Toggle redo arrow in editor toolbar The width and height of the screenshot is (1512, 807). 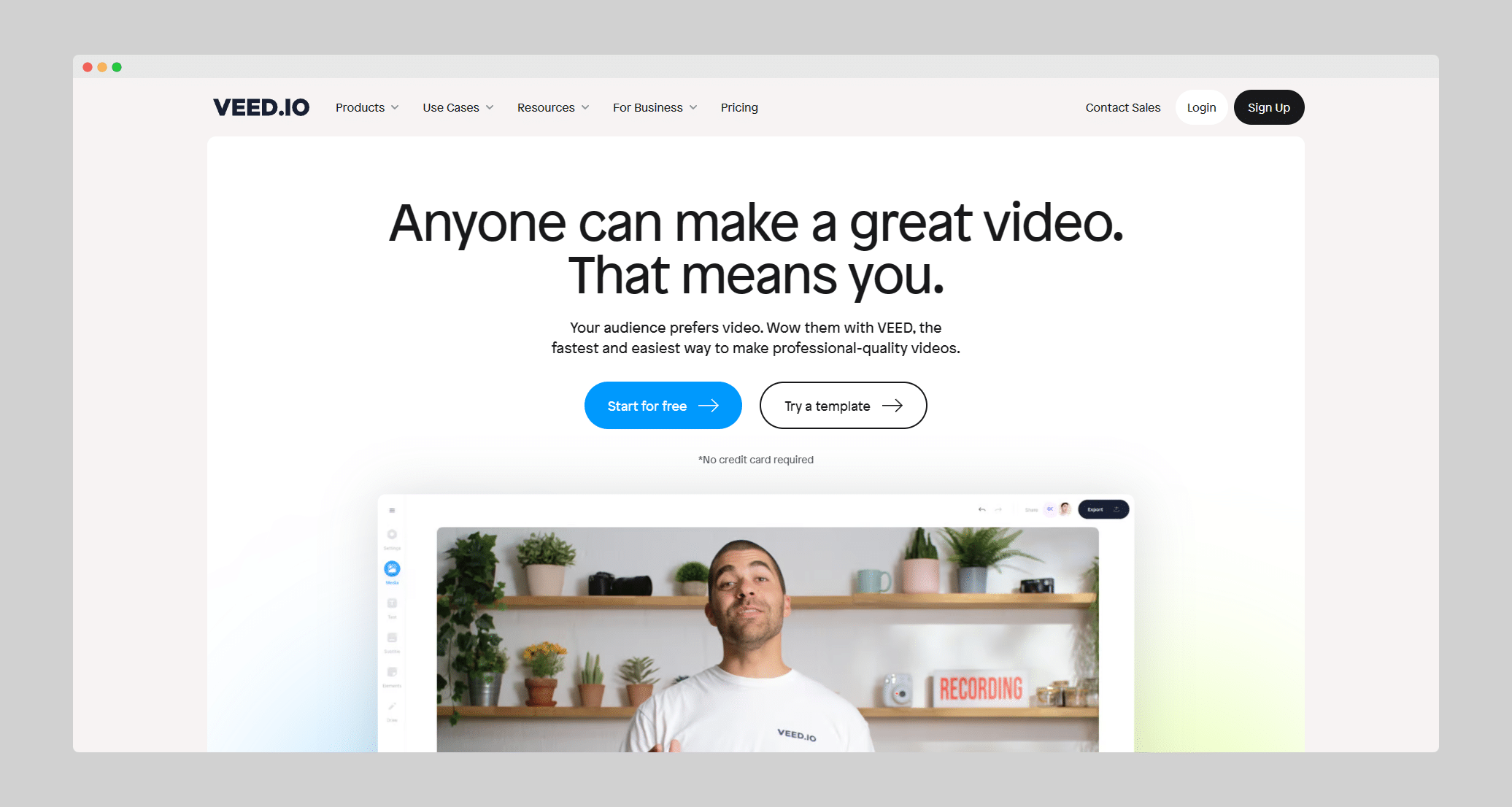tap(1002, 512)
